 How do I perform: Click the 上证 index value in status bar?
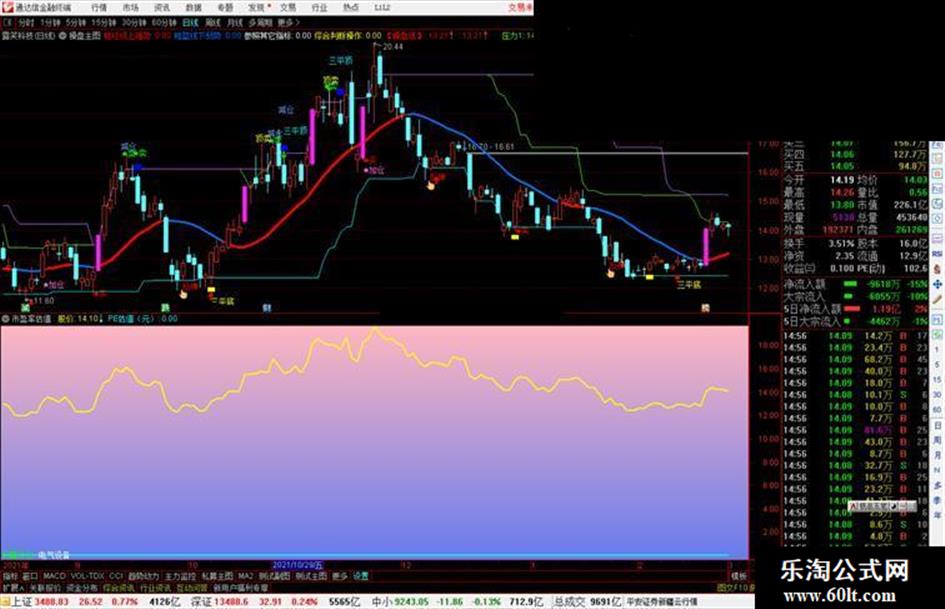click(x=52, y=602)
